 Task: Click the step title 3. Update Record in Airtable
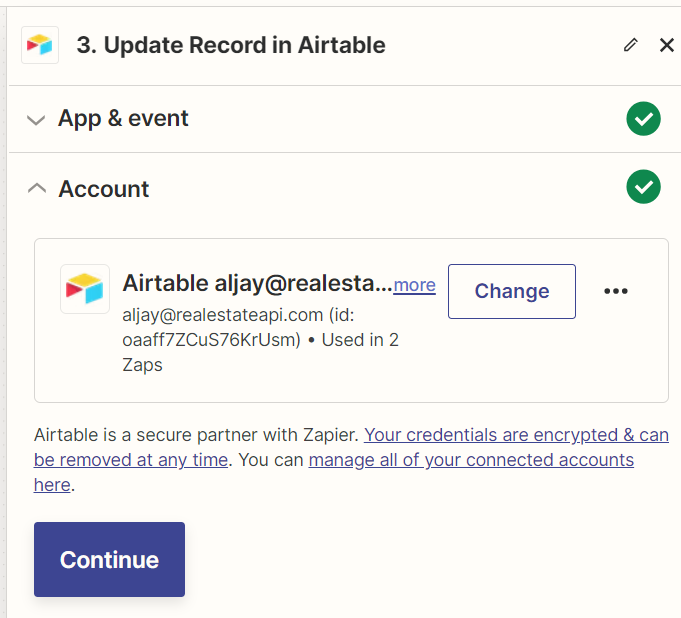click(x=231, y=45)
